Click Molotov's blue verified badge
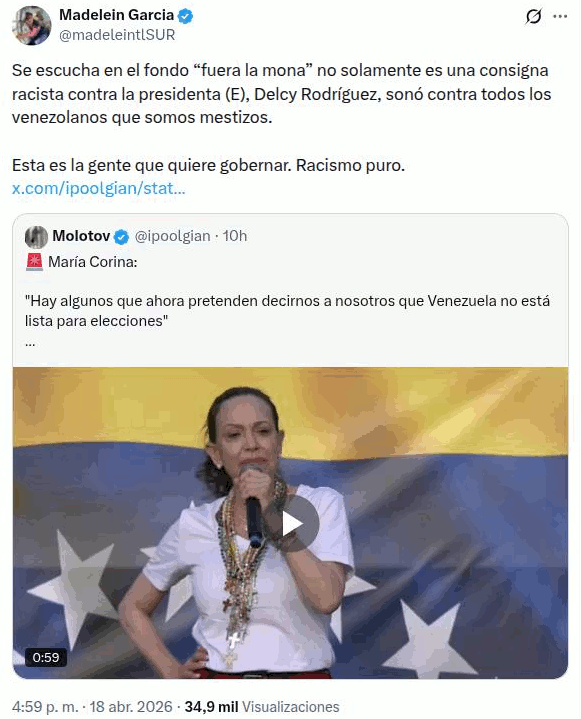 pyautogui.click(x=122, y=237)
